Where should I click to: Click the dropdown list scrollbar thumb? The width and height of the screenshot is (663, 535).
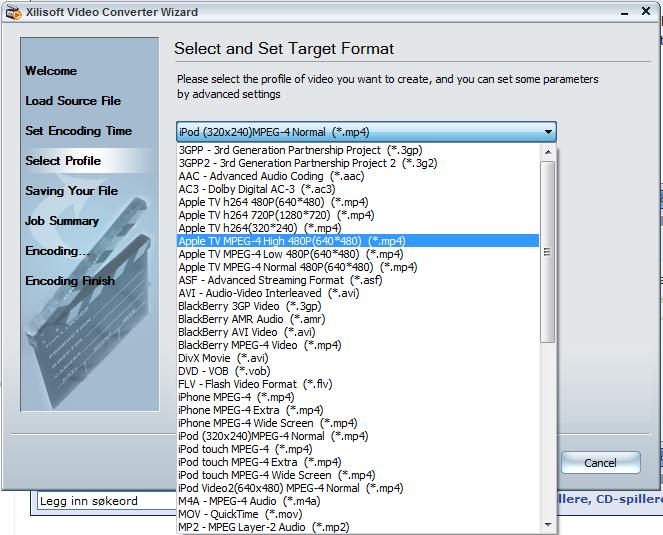coord(548,252)
